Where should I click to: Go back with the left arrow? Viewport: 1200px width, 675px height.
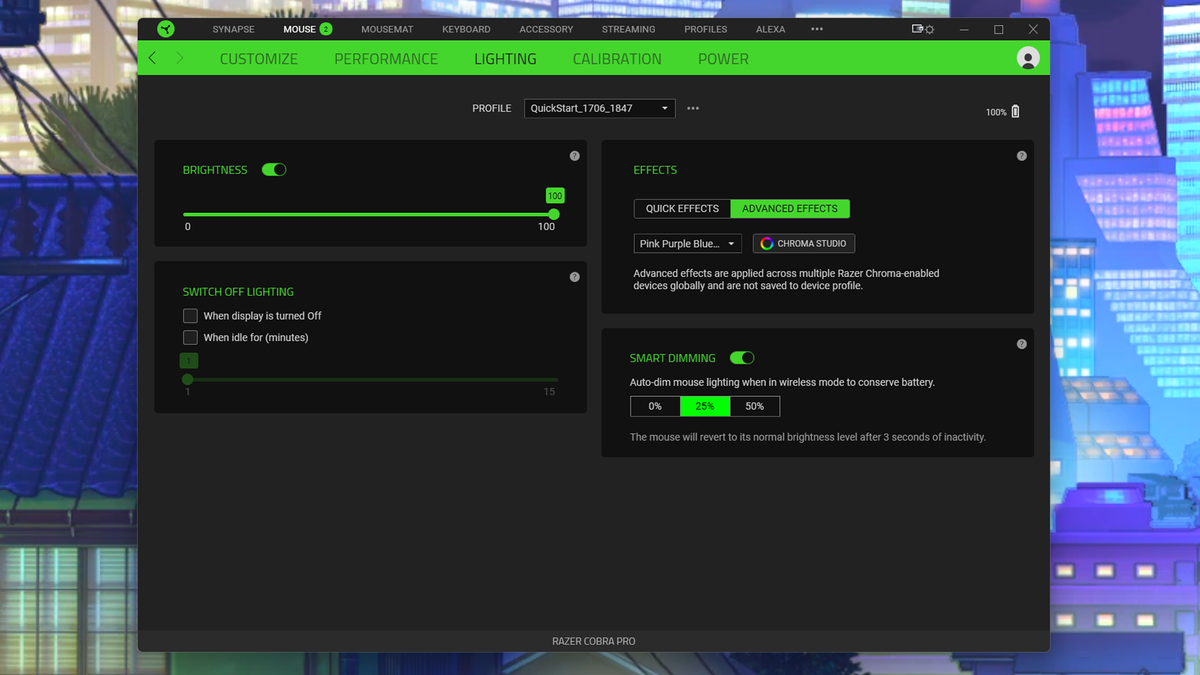point(152,58)
